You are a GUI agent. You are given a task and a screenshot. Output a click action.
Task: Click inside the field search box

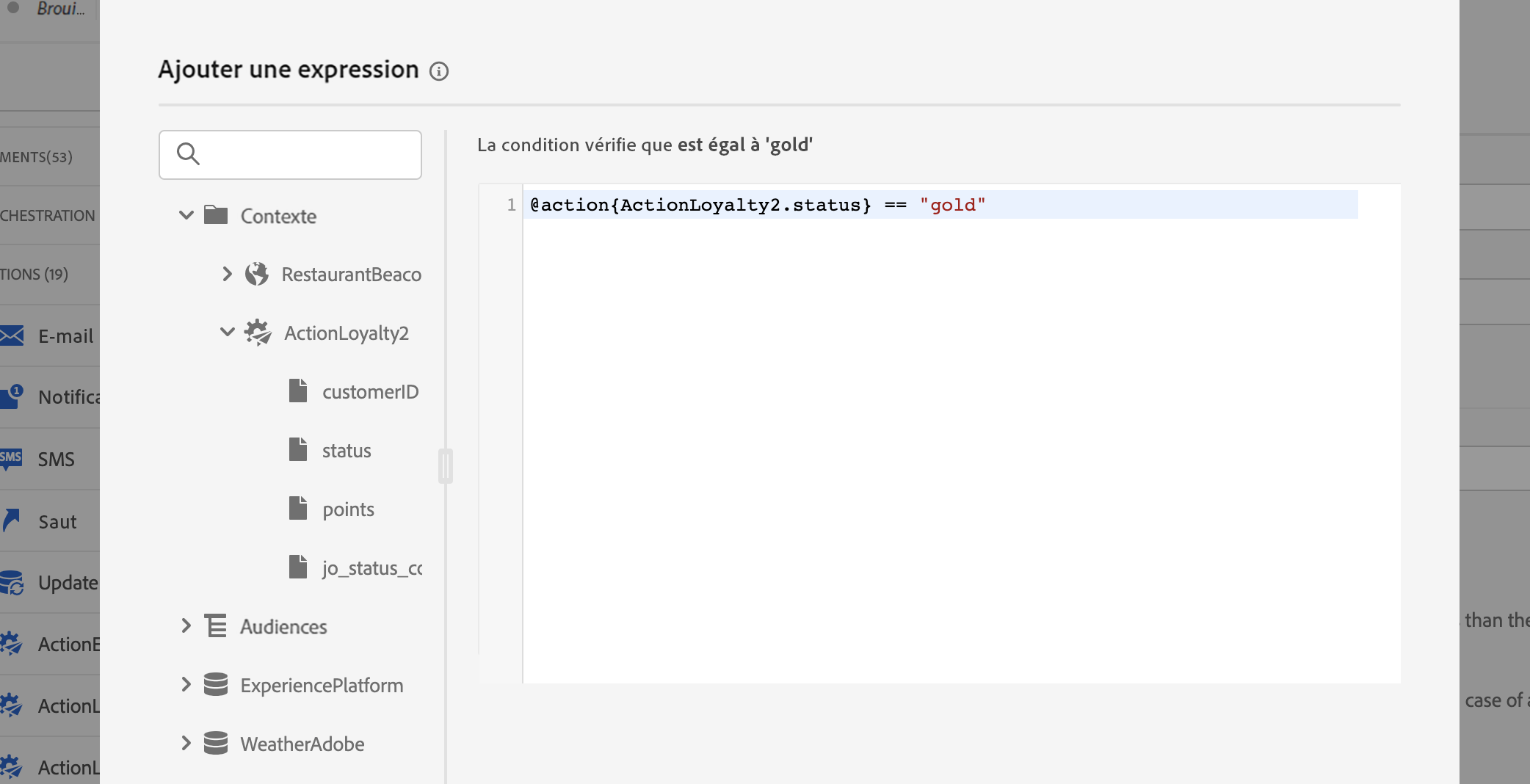point(308,155)
